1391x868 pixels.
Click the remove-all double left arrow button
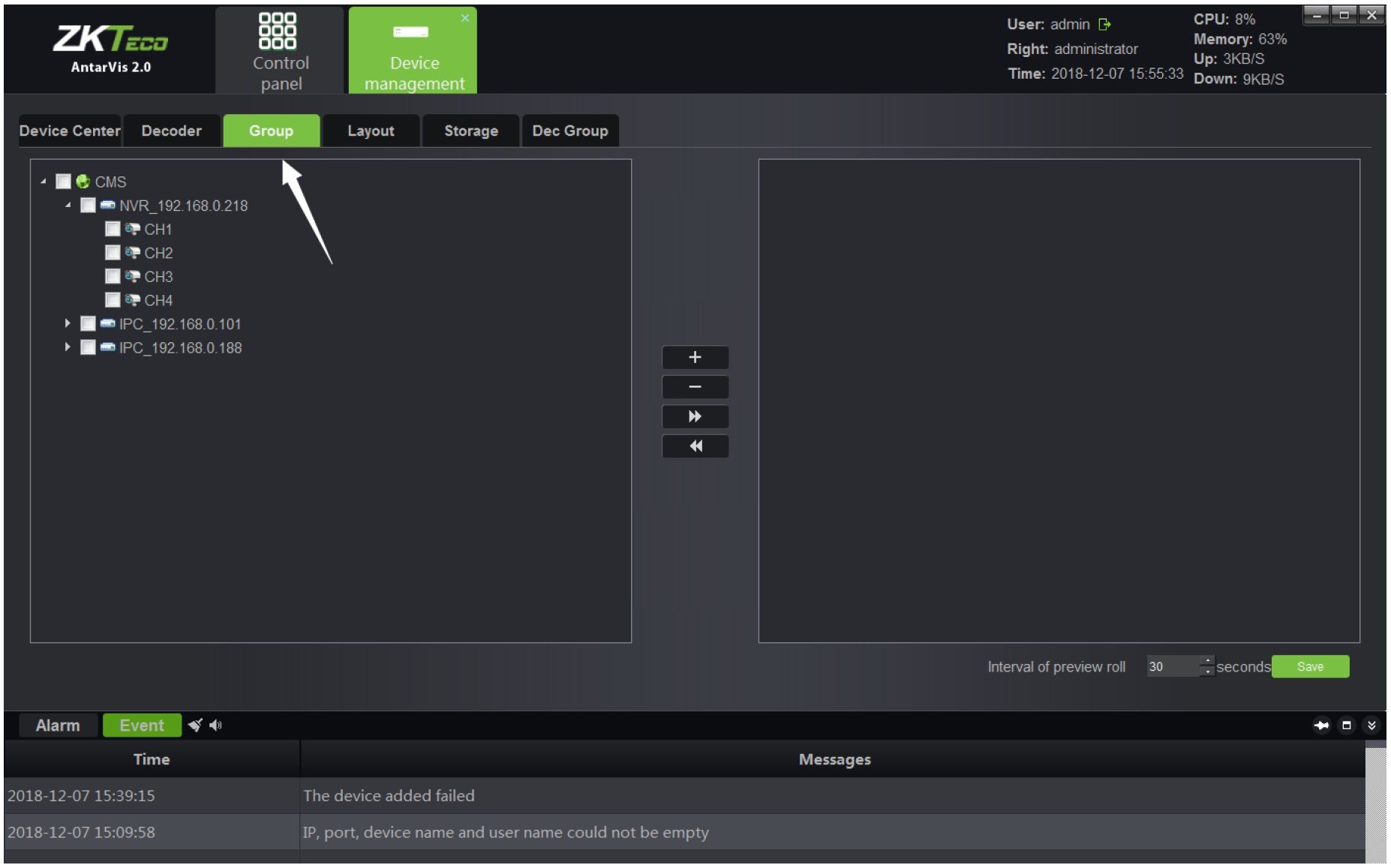[695, 446]
